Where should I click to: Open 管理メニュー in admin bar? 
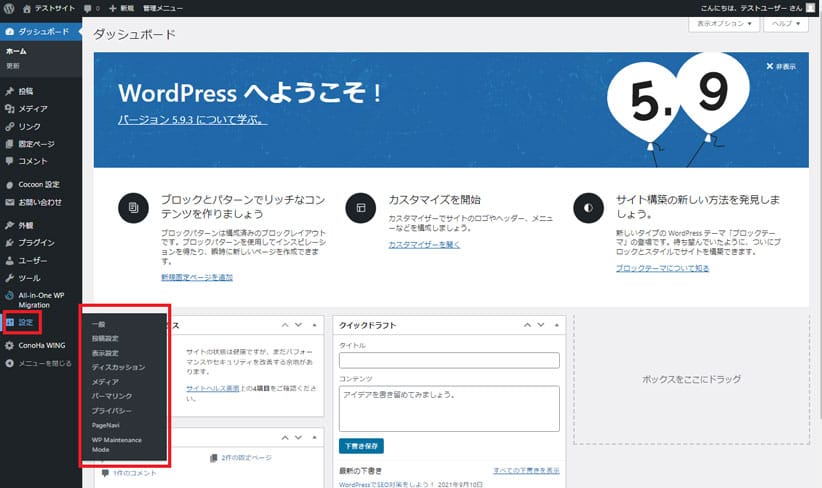[163, 8]
